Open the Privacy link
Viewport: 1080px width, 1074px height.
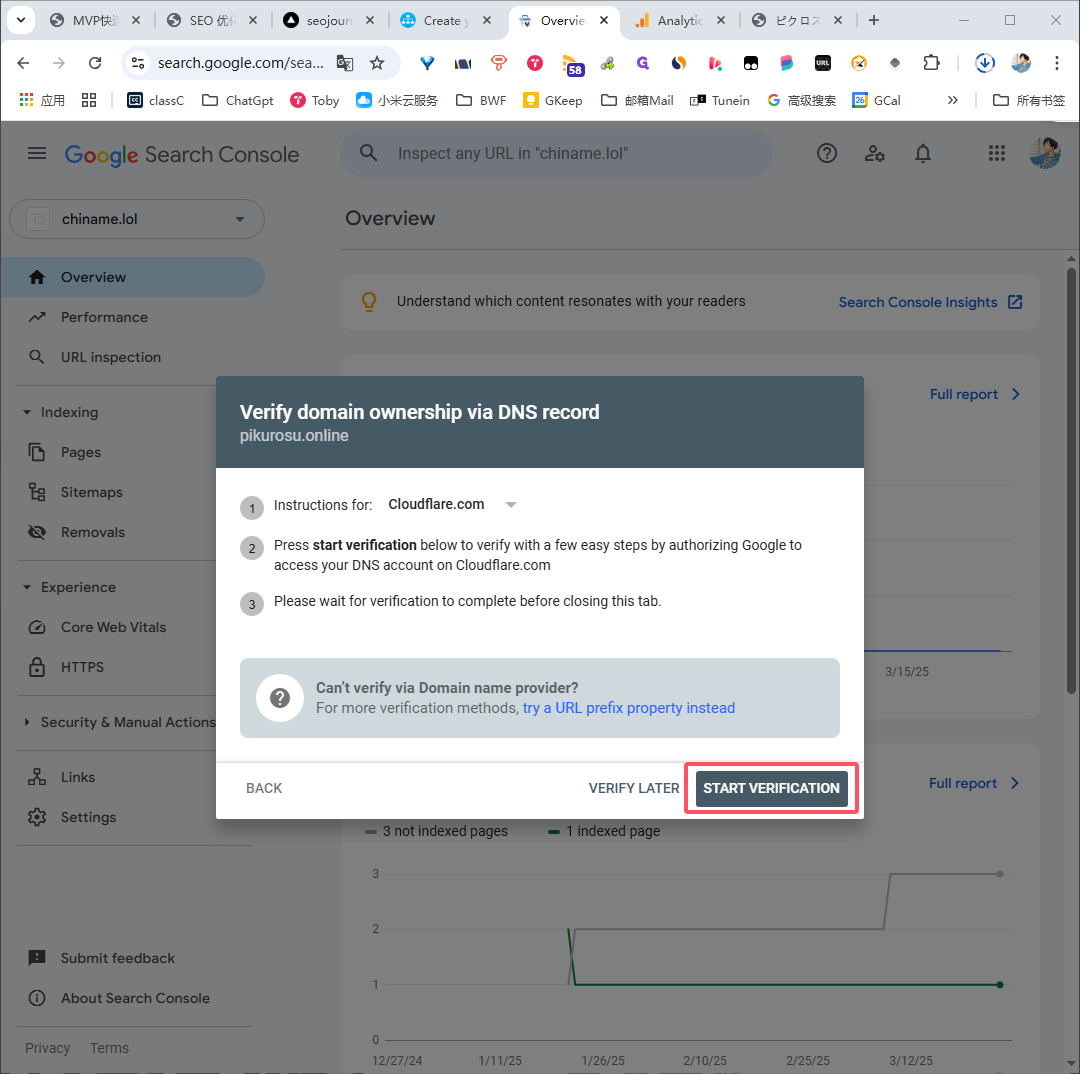(x=48, y=1048)
